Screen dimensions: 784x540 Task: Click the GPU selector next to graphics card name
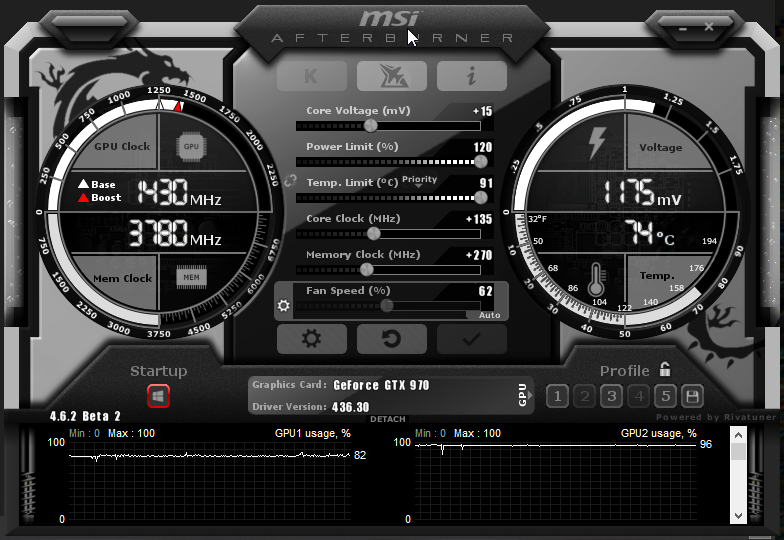[522, 395]
